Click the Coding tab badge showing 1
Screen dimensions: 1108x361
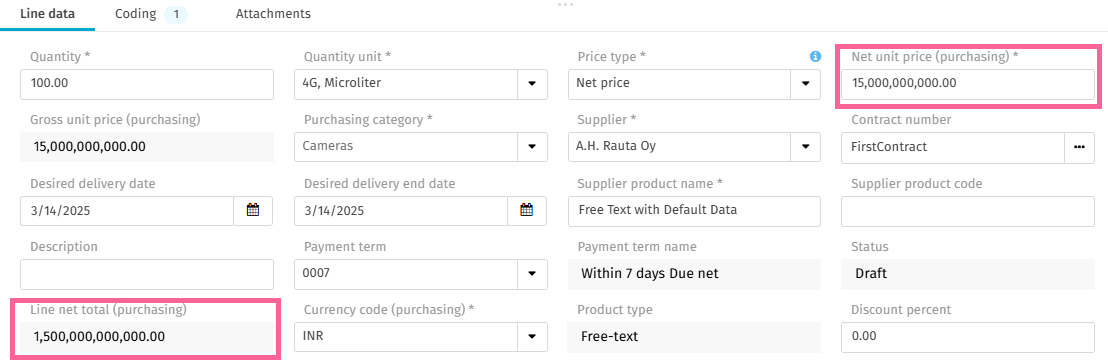pos(176,14)
